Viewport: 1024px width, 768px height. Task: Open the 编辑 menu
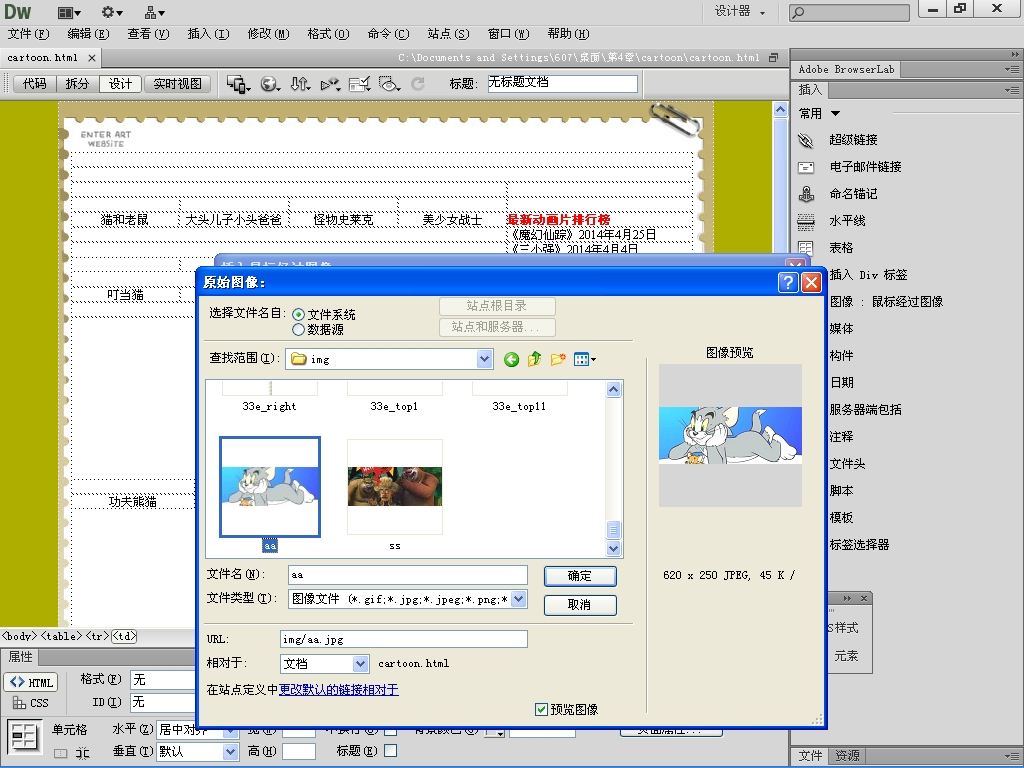[x=88, y=34]
